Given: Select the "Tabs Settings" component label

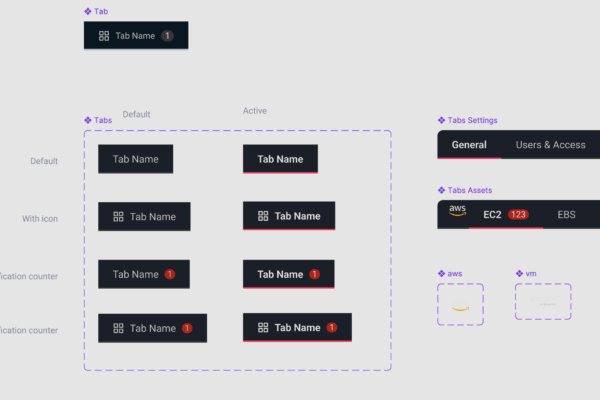Looking at the screenshot, I should (472, 121).
